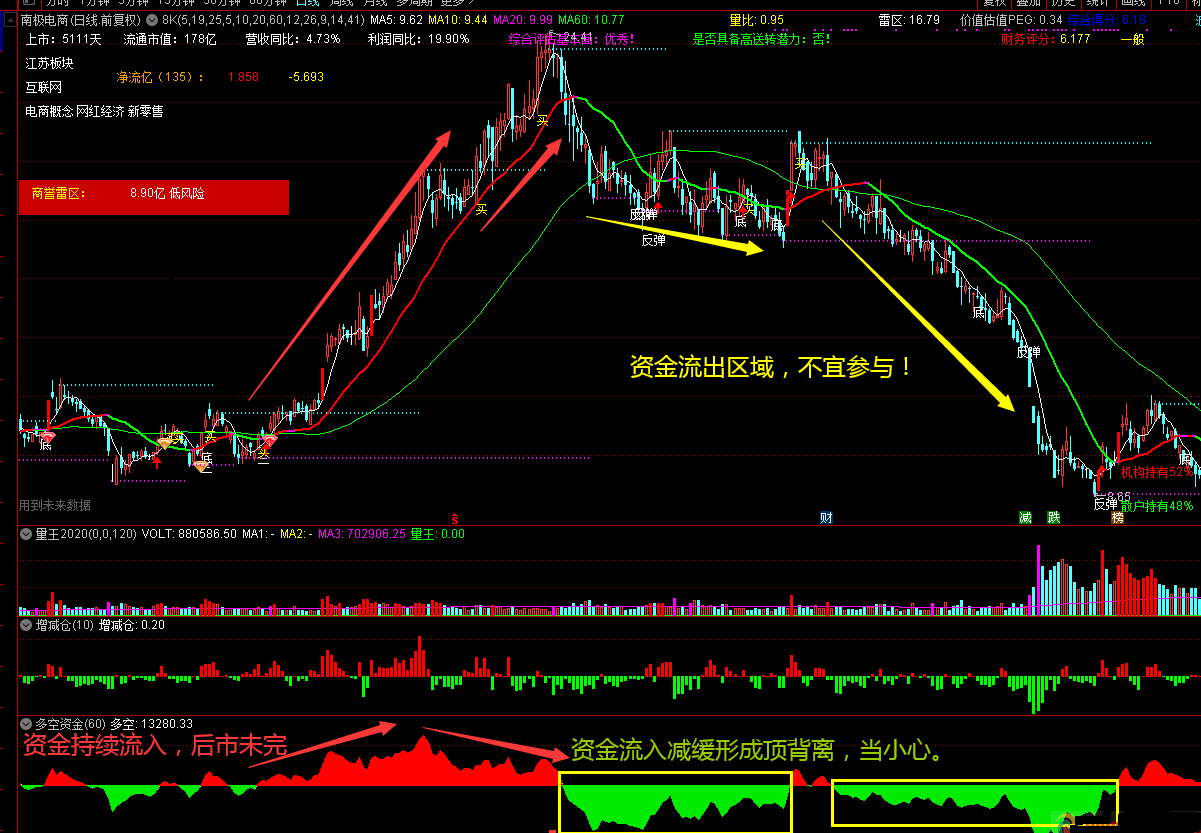Select the green 量王: 0.00 value
Viewport: 1201px width, 833px height.
coord(437,534)
